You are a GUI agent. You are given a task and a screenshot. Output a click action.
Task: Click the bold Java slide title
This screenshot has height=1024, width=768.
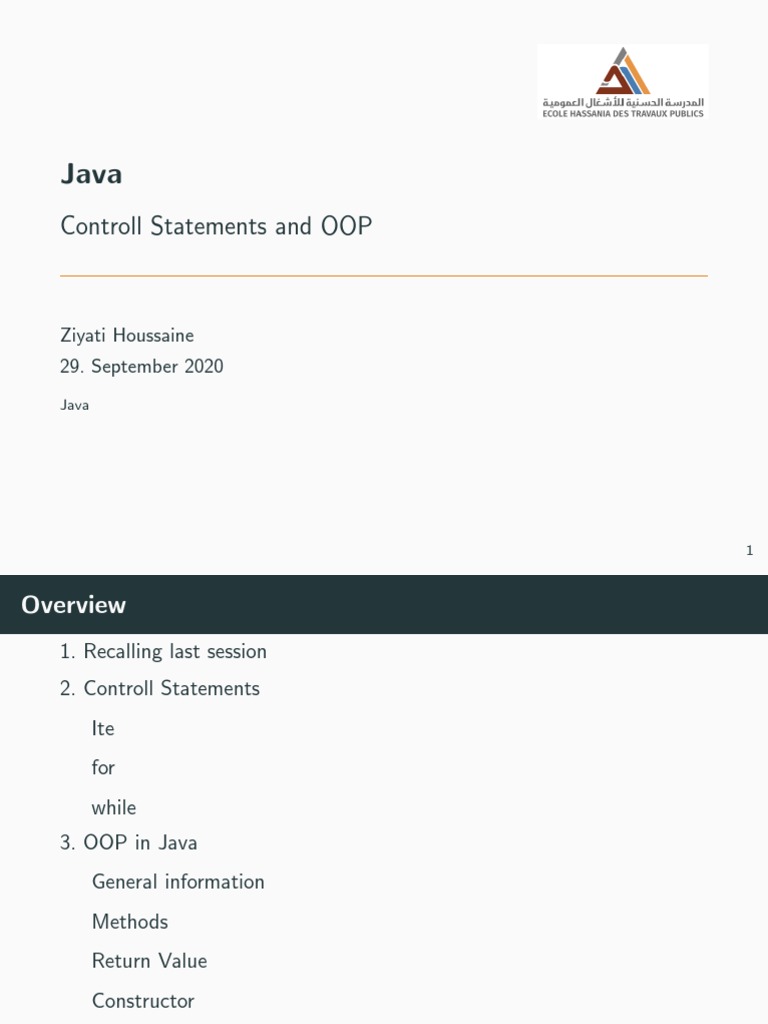(91, 174)
